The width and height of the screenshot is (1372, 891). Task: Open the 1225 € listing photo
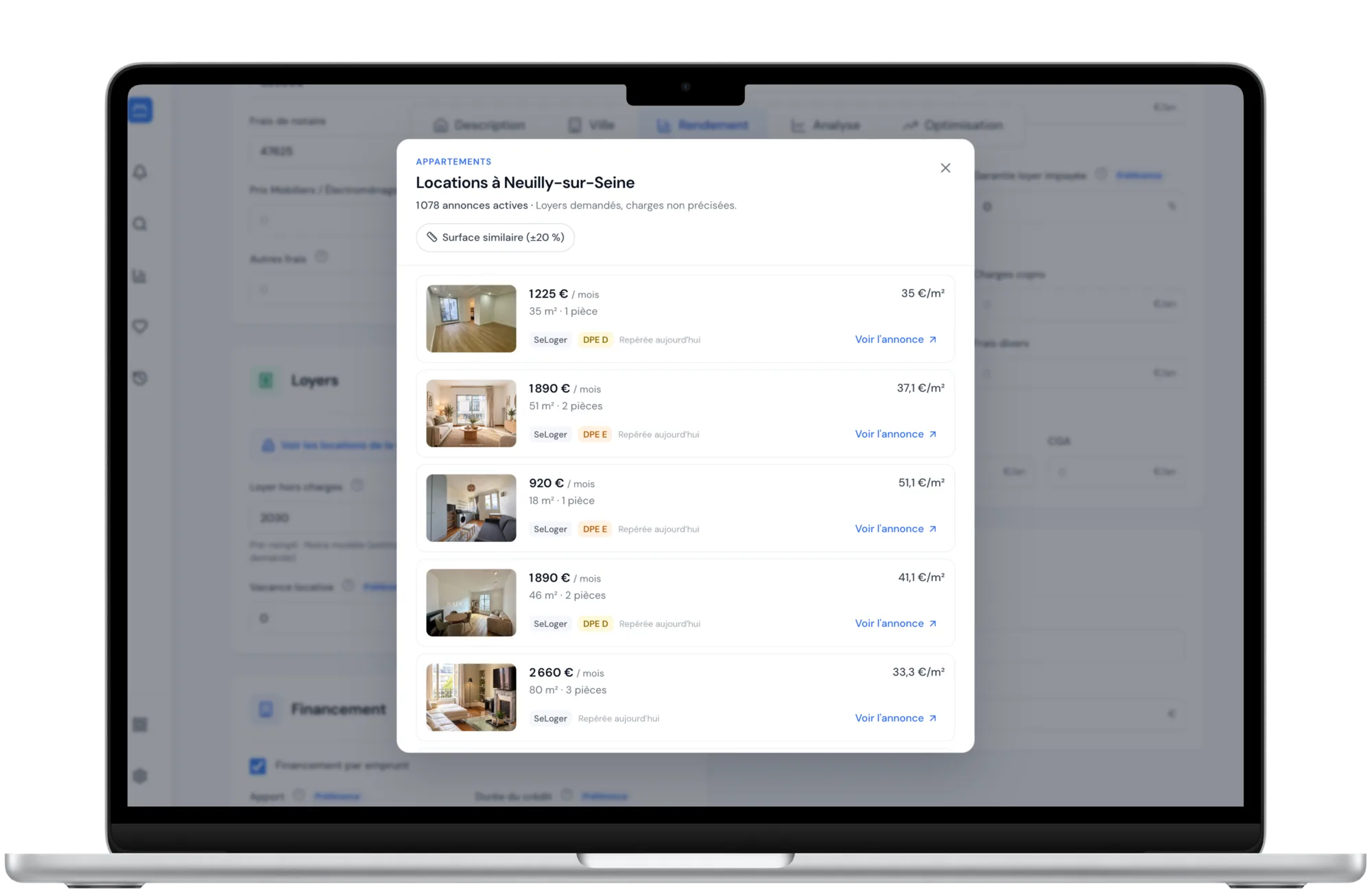point(471,319)
